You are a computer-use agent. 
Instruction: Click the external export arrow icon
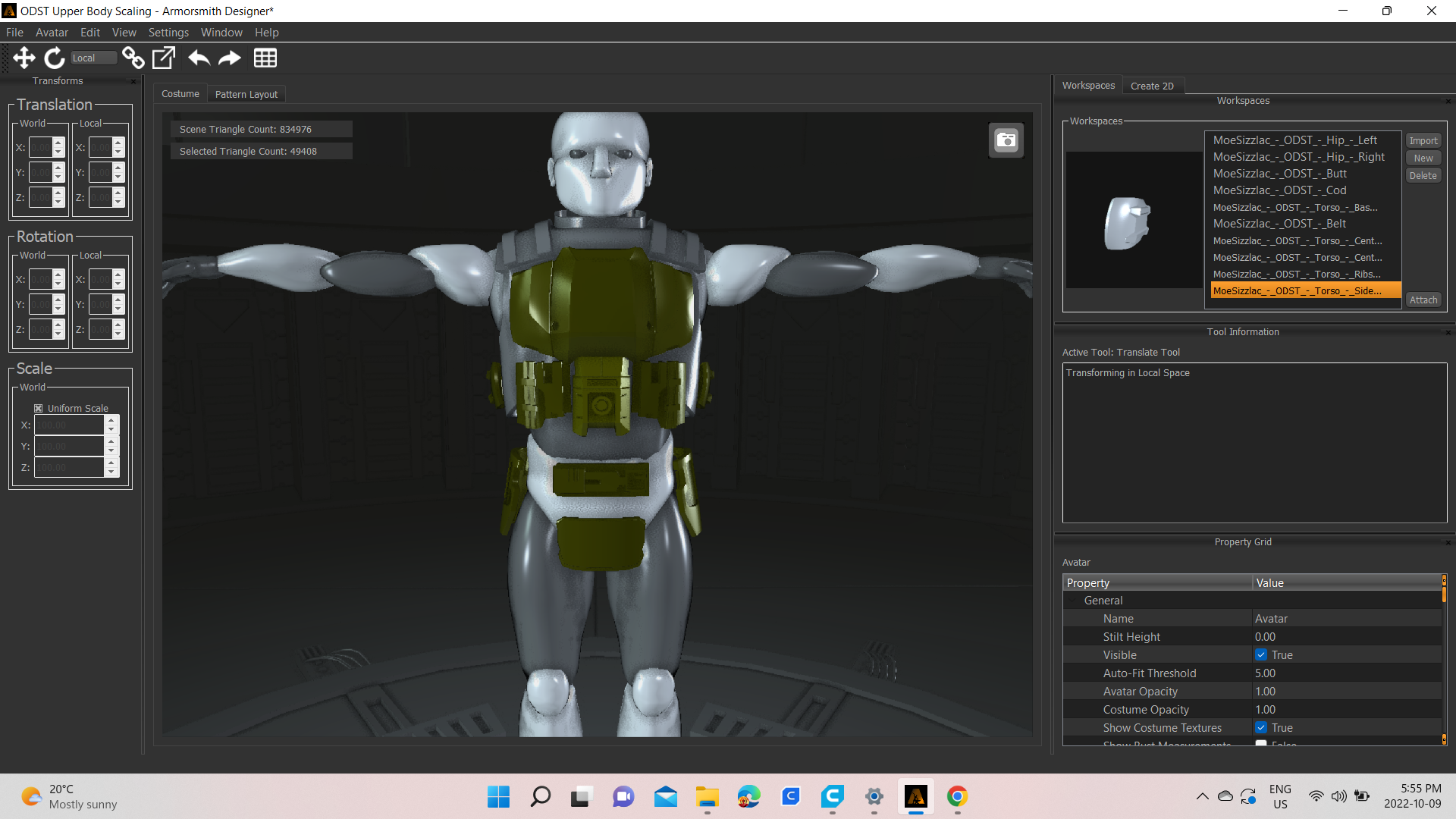(164, 58)
